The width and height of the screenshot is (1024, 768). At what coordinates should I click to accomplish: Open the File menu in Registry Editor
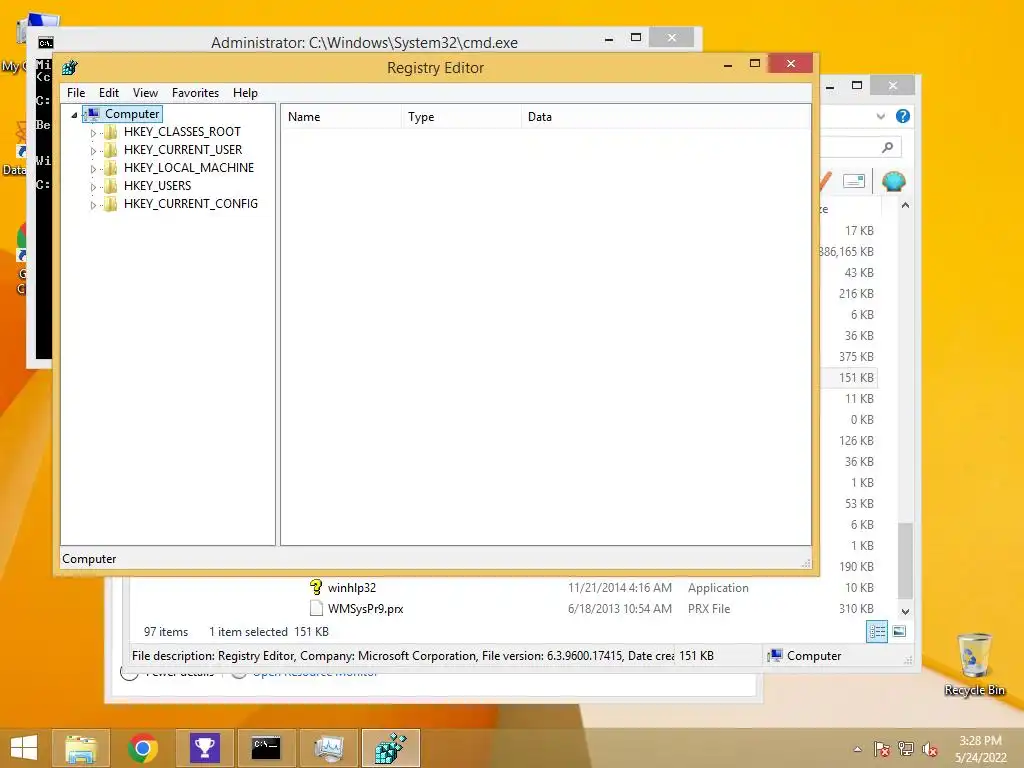(76, 93)
